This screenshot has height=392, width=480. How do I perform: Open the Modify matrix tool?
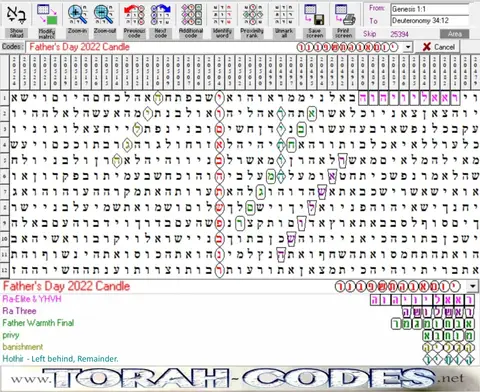click(x=47, y=15)
